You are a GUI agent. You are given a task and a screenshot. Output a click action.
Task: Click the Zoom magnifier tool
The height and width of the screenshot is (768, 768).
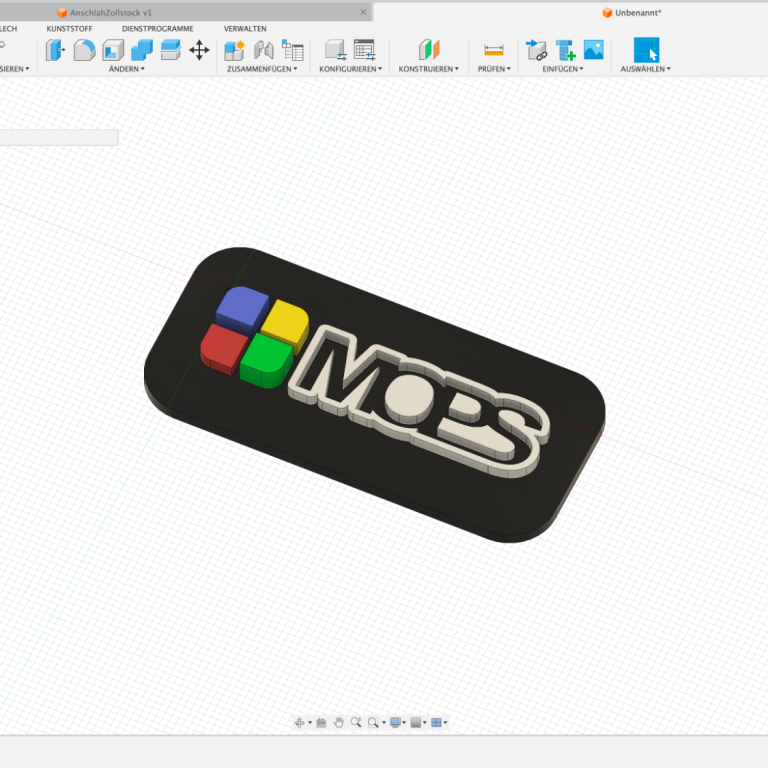(x=356, y=722)
